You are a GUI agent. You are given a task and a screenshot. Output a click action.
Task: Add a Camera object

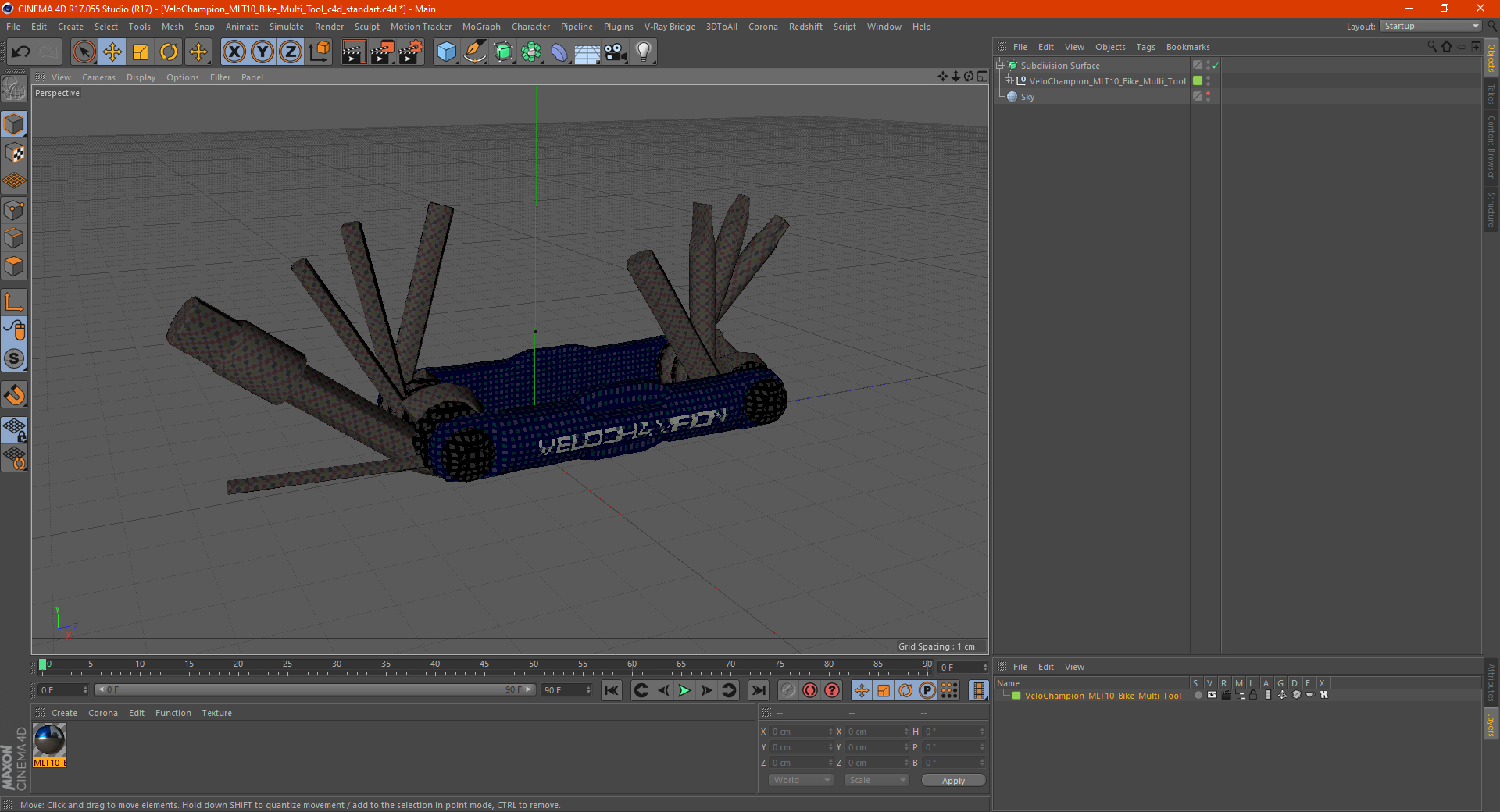(x=616, y=52)
